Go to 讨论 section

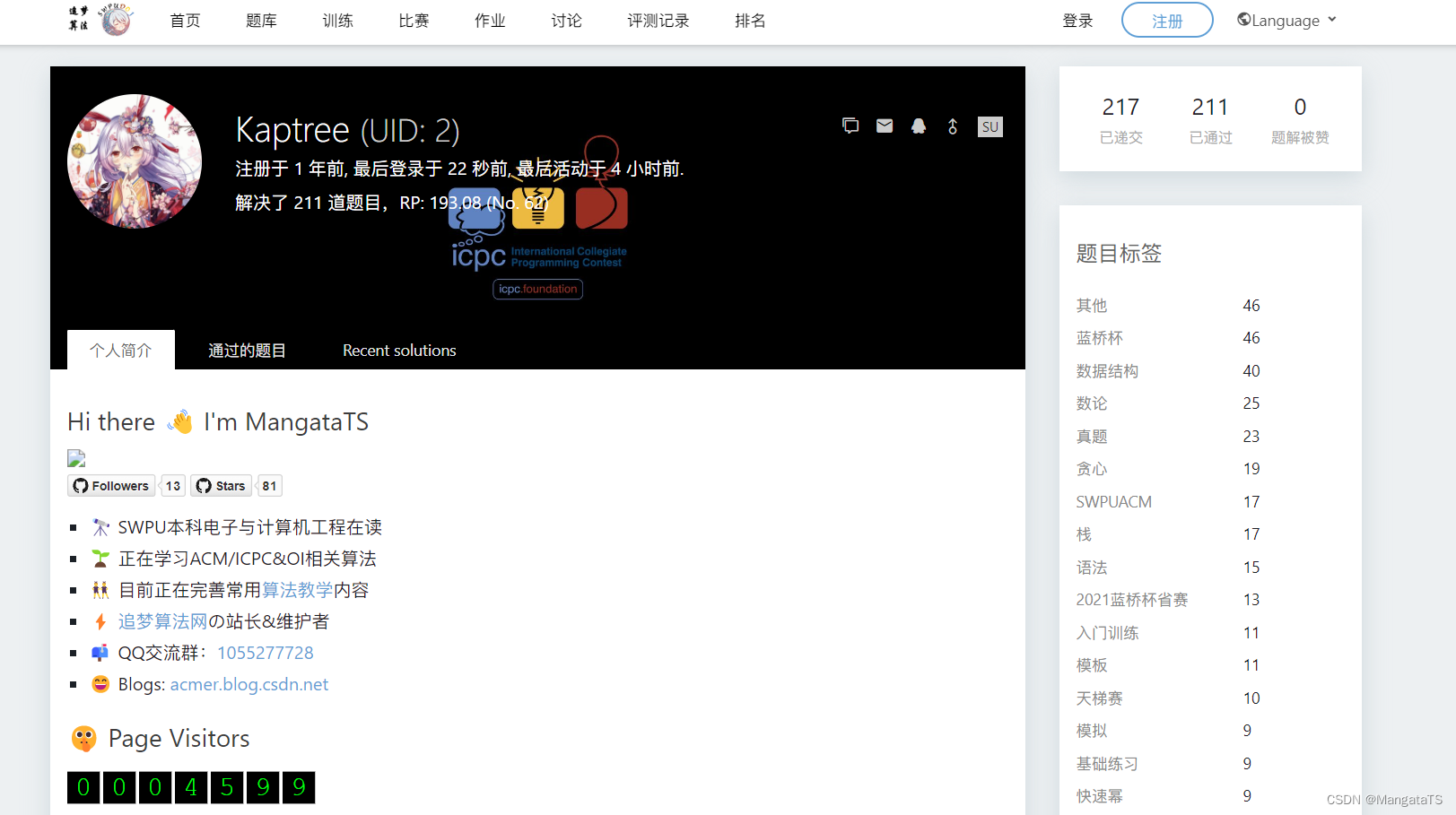coord(566,21)
